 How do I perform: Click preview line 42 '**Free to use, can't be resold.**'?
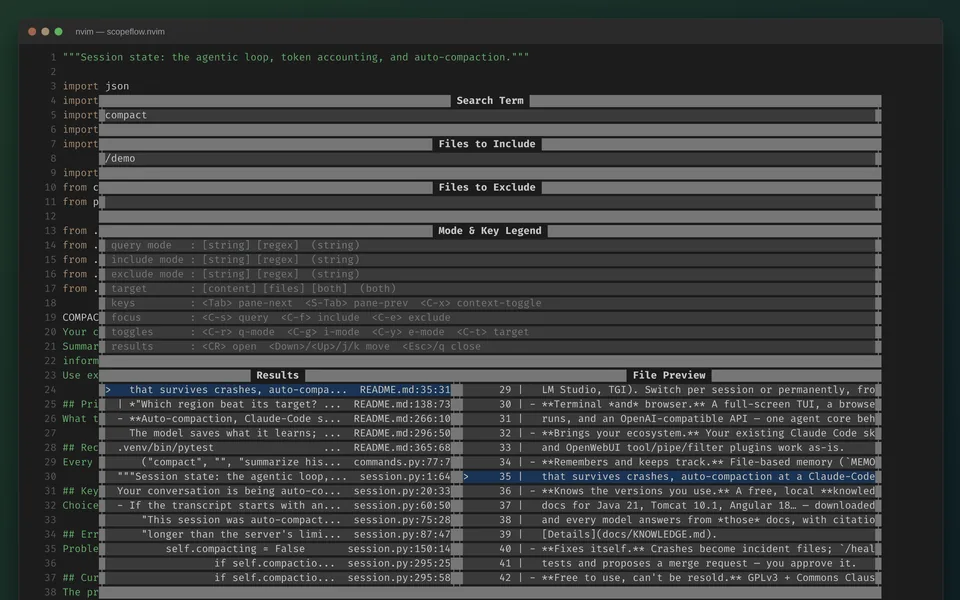point(669,578)
